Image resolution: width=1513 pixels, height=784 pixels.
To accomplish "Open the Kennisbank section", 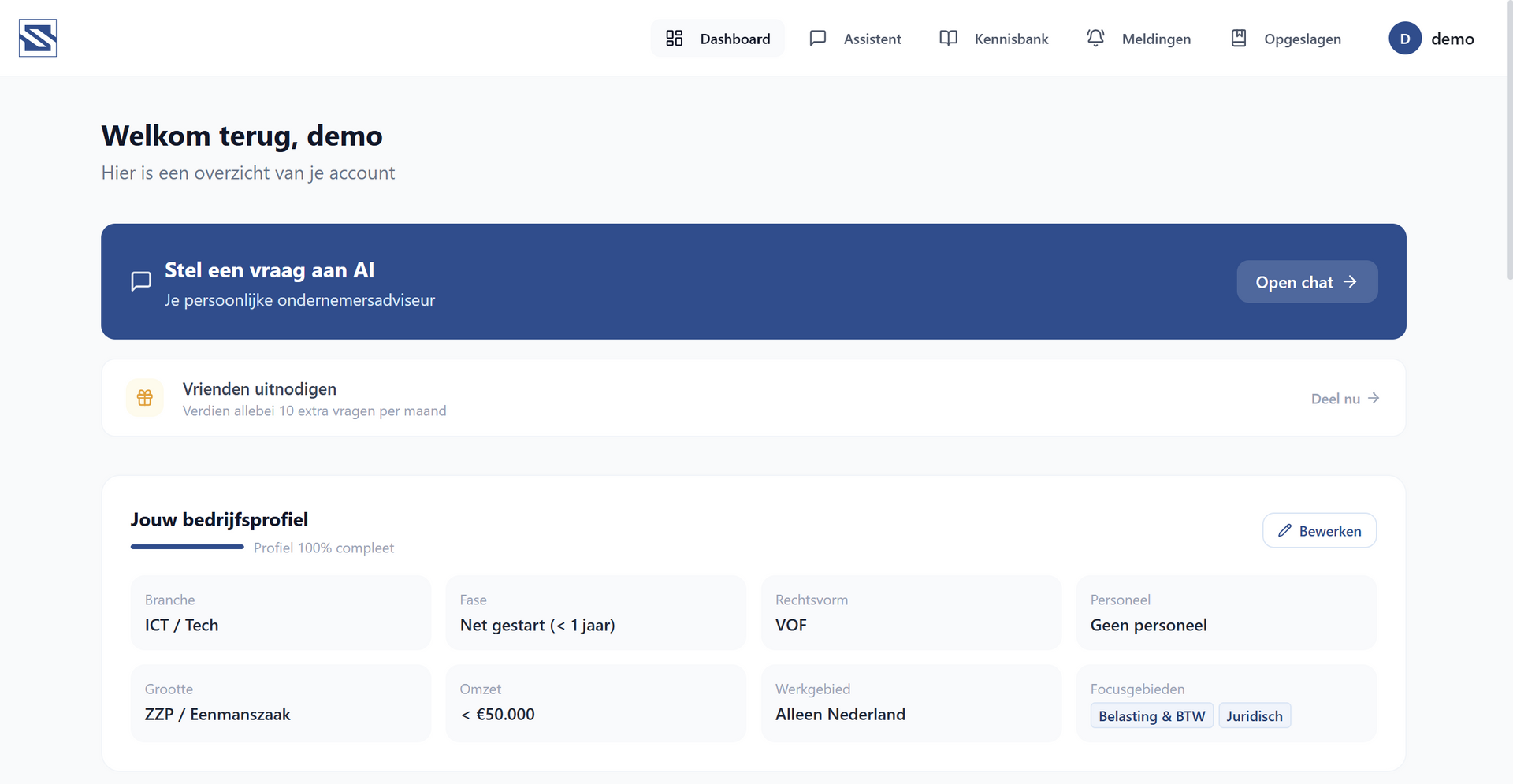I will pyautogui.click(x=994, y=38).
